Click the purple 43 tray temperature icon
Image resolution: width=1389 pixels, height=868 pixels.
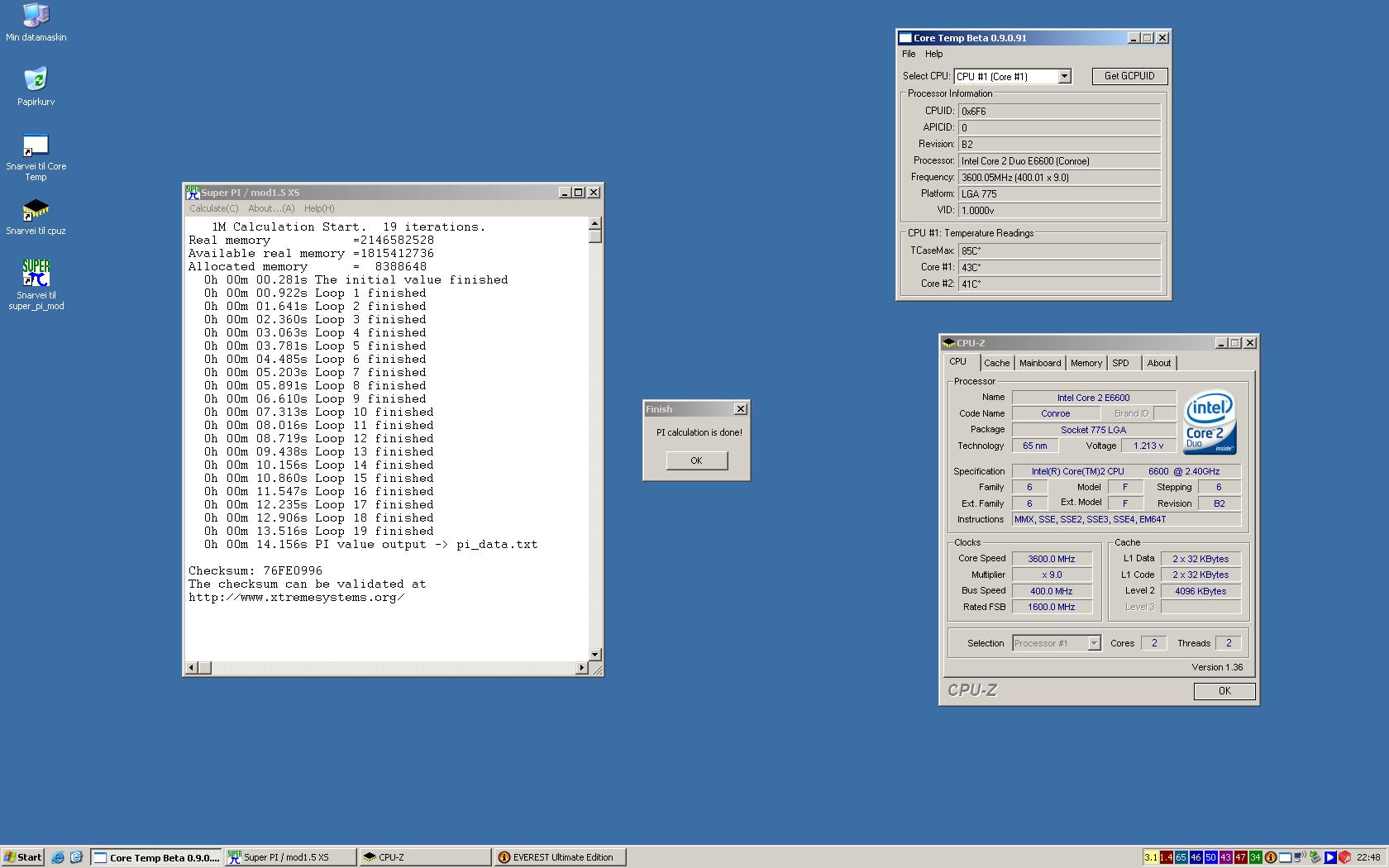[1225, 857]
